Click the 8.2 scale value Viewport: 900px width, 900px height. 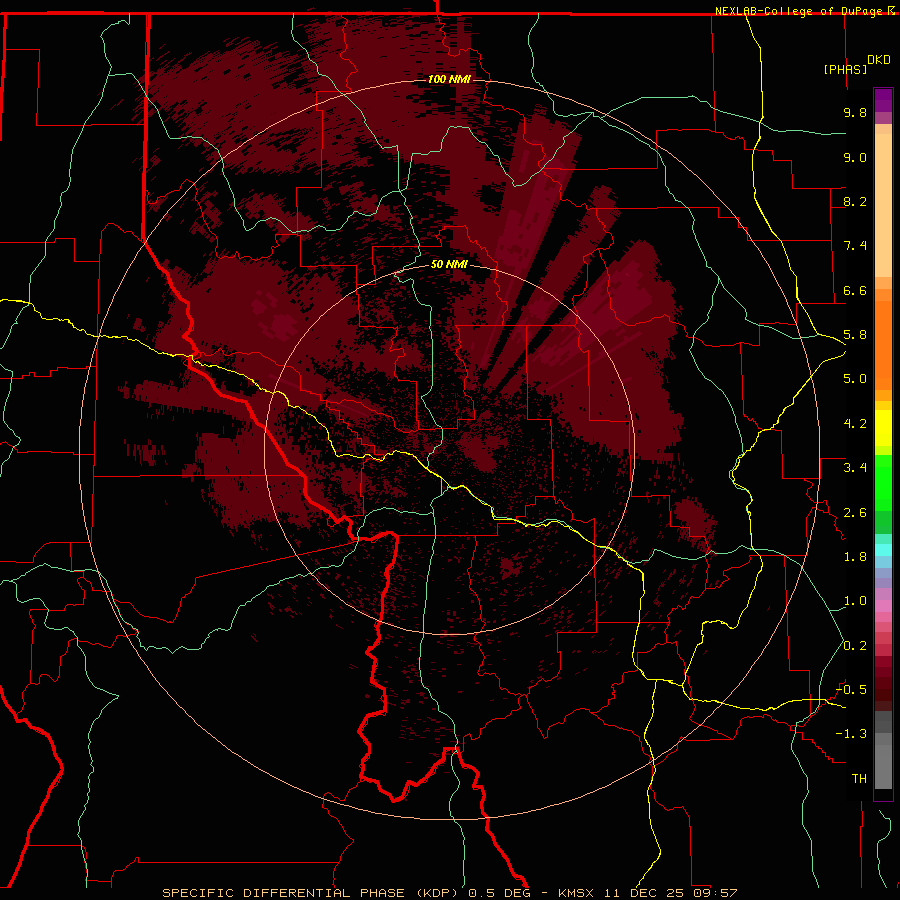click(855, 201)
